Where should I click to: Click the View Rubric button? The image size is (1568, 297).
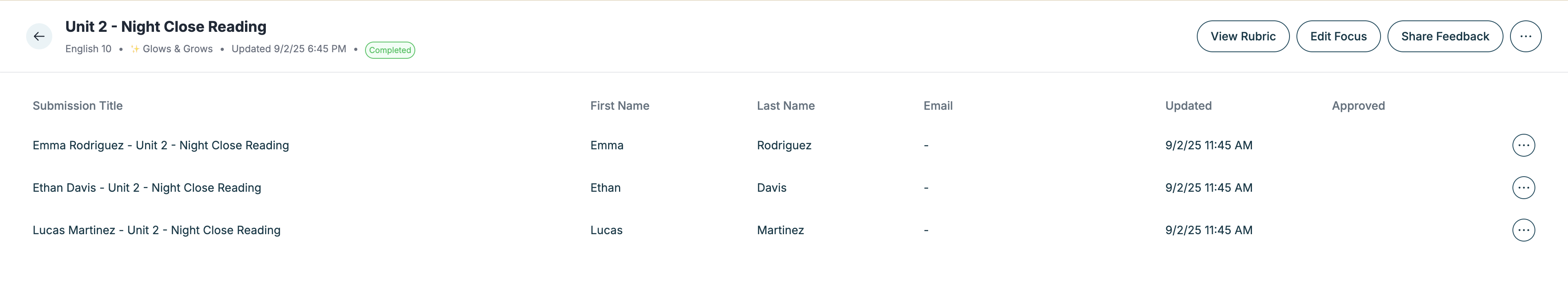coord(1242,37)
